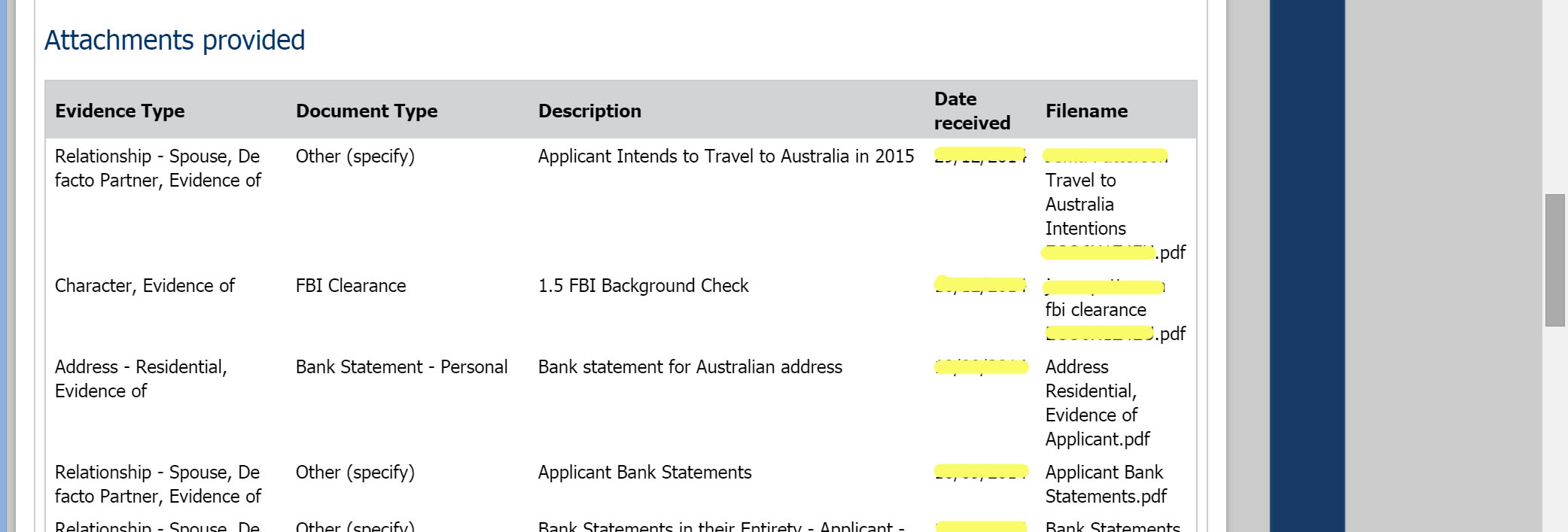Image resolution: width=1568 pixels, height=532 pixels.
Task: Select the Character, Evidence of row
Action: pyautogui.click(x=145, y=285)
